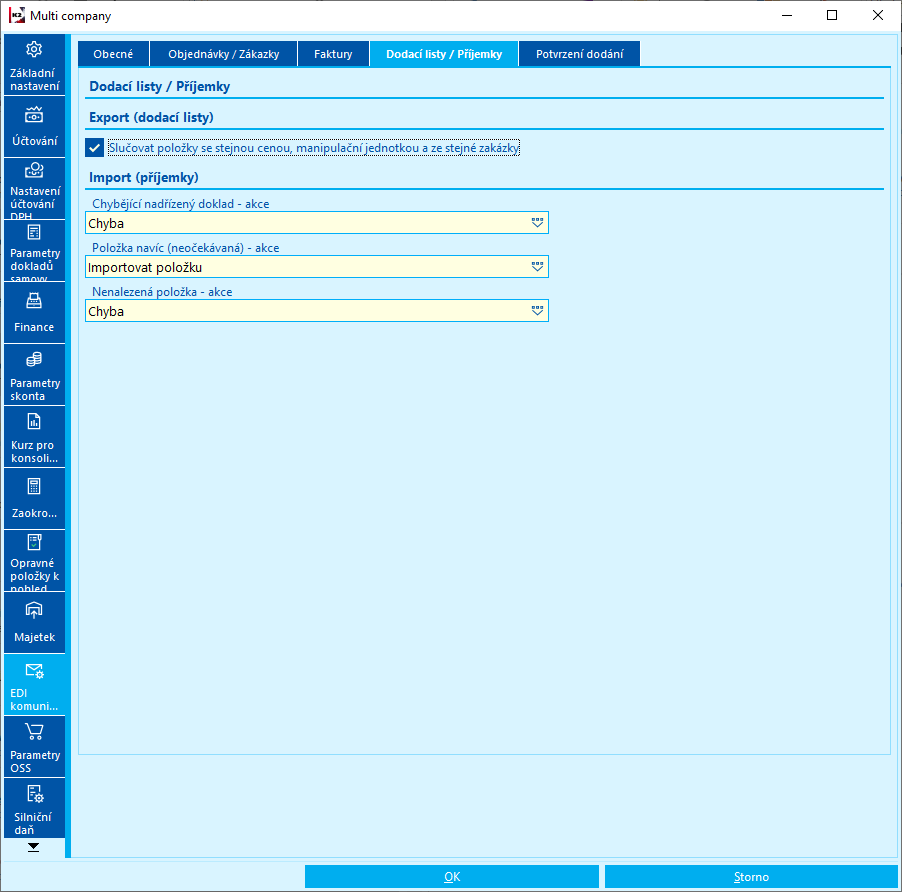
Task: Minimize the Multi company window
Action: tap(787, 16)
